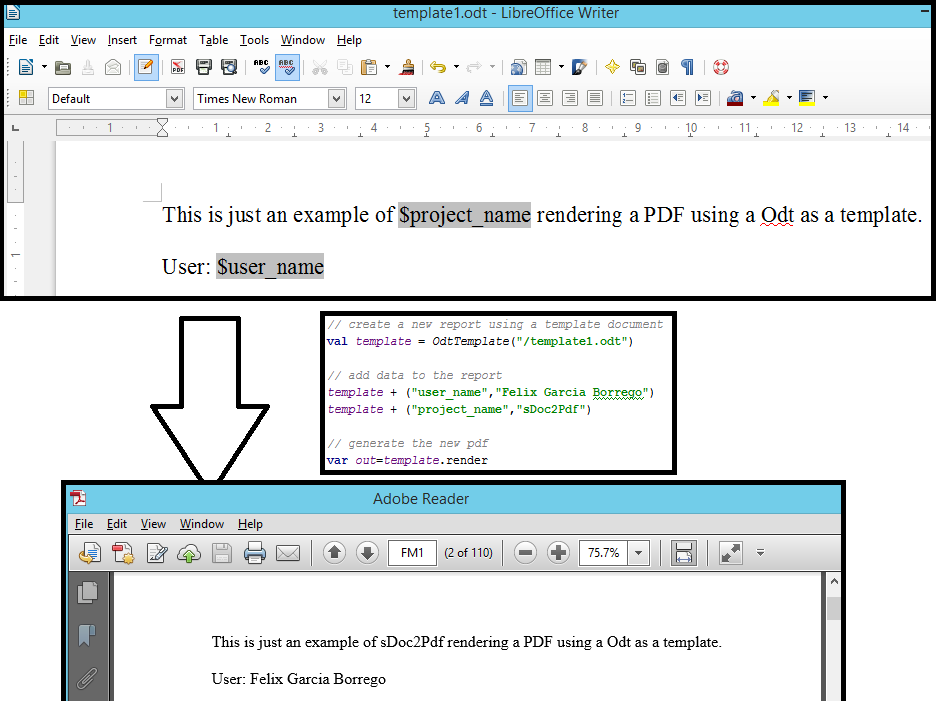
Task: Click Increase Indent icon
Action: 703,98
